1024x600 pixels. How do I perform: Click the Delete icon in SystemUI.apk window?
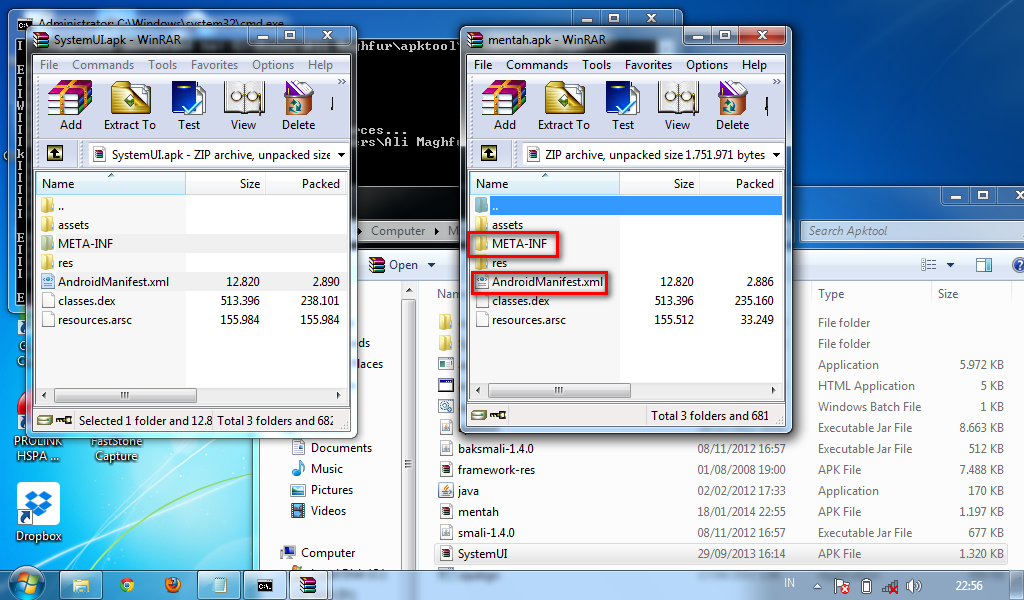(x=298, y=105)
